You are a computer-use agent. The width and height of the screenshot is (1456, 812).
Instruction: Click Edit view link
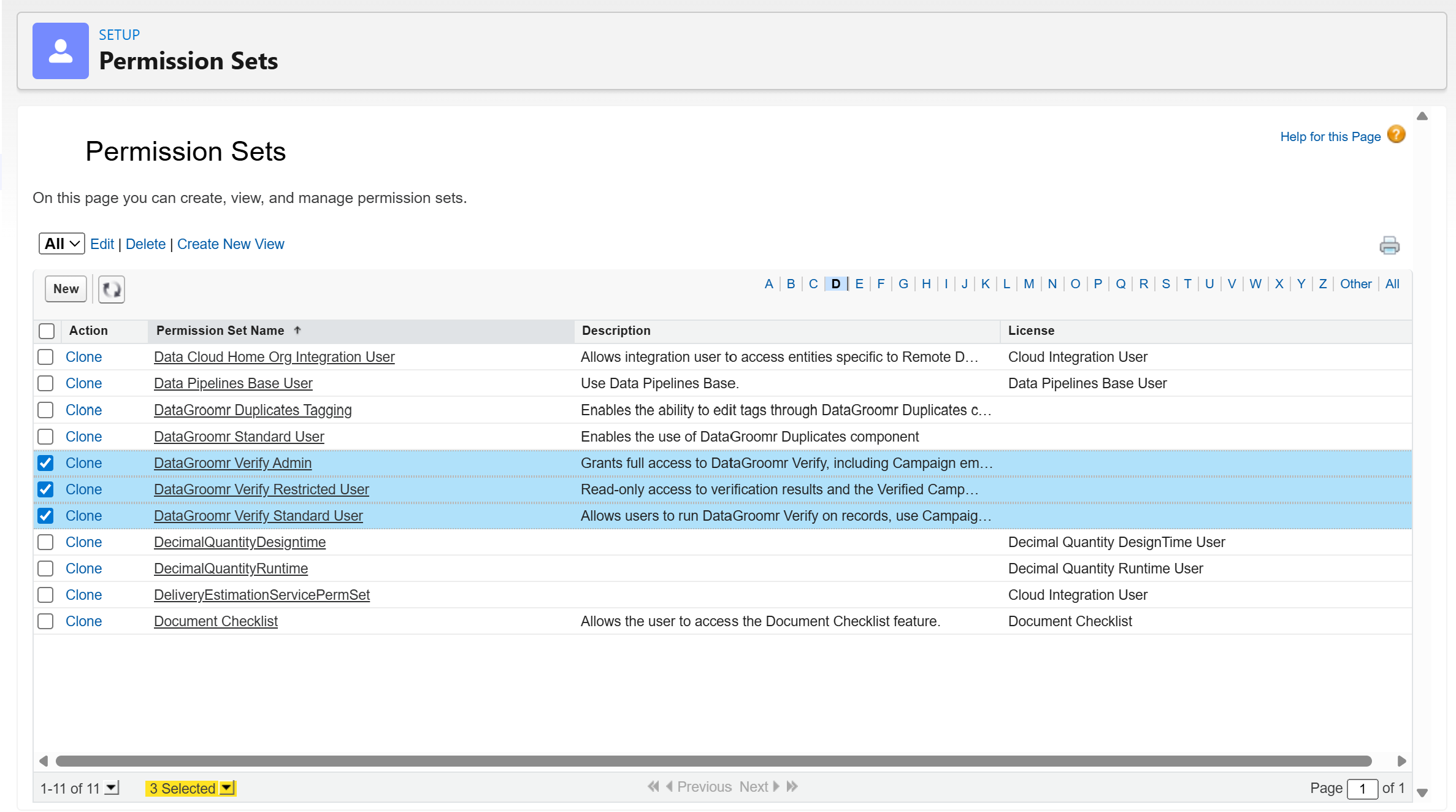[x=102, y=244]
